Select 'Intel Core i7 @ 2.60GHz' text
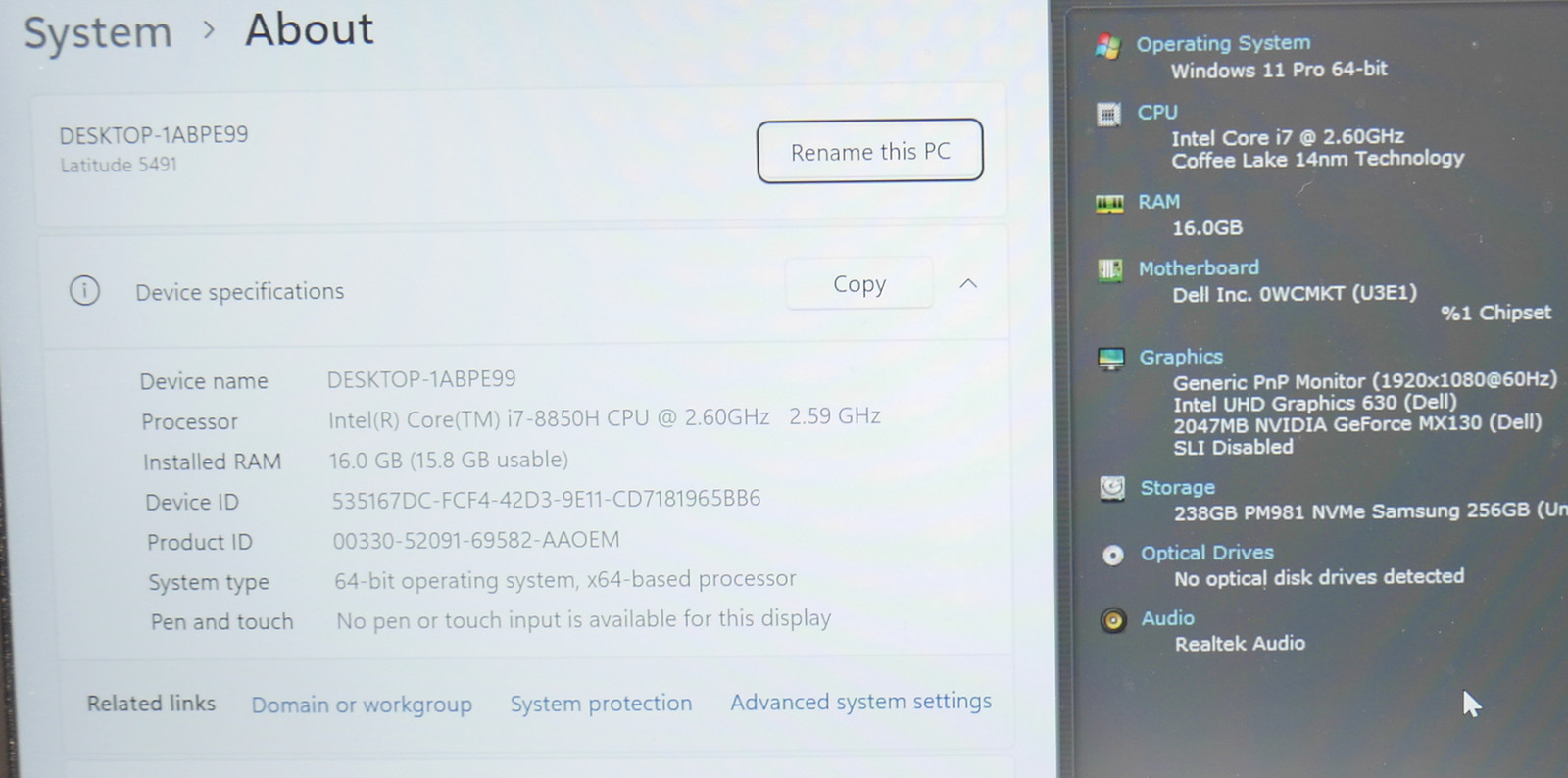Screen dimensions: 1568x778 coord(1288,137)
